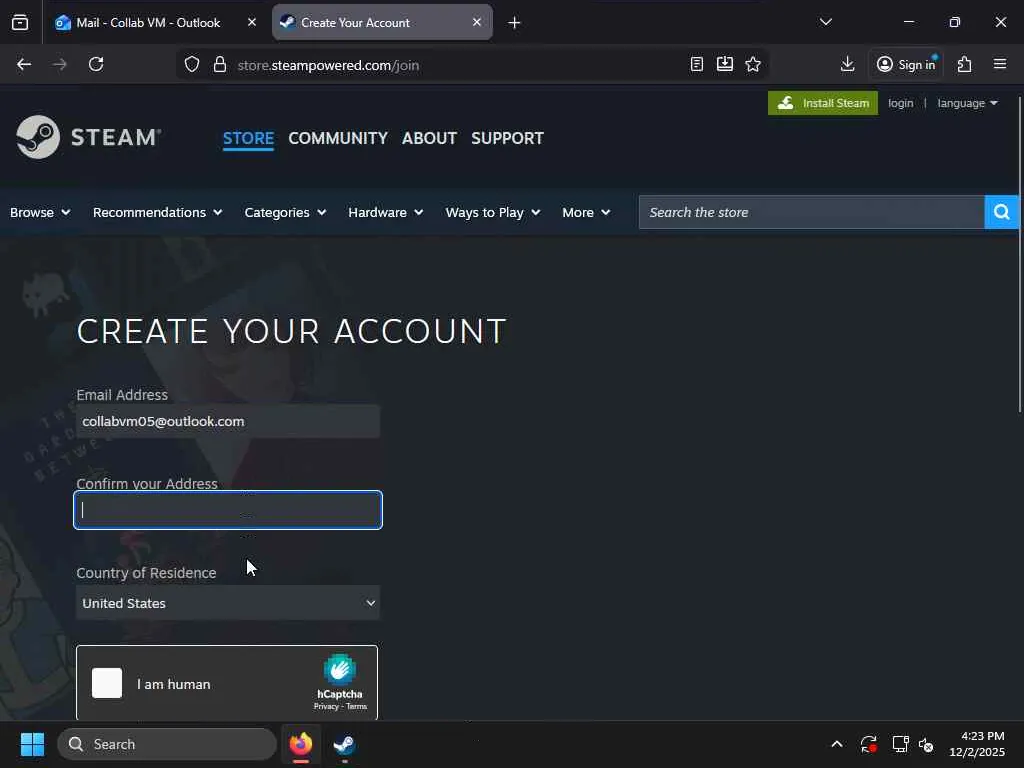The image size is (1024, 768).
Task: Open Windows Start menu
Action: coord(32,744)
